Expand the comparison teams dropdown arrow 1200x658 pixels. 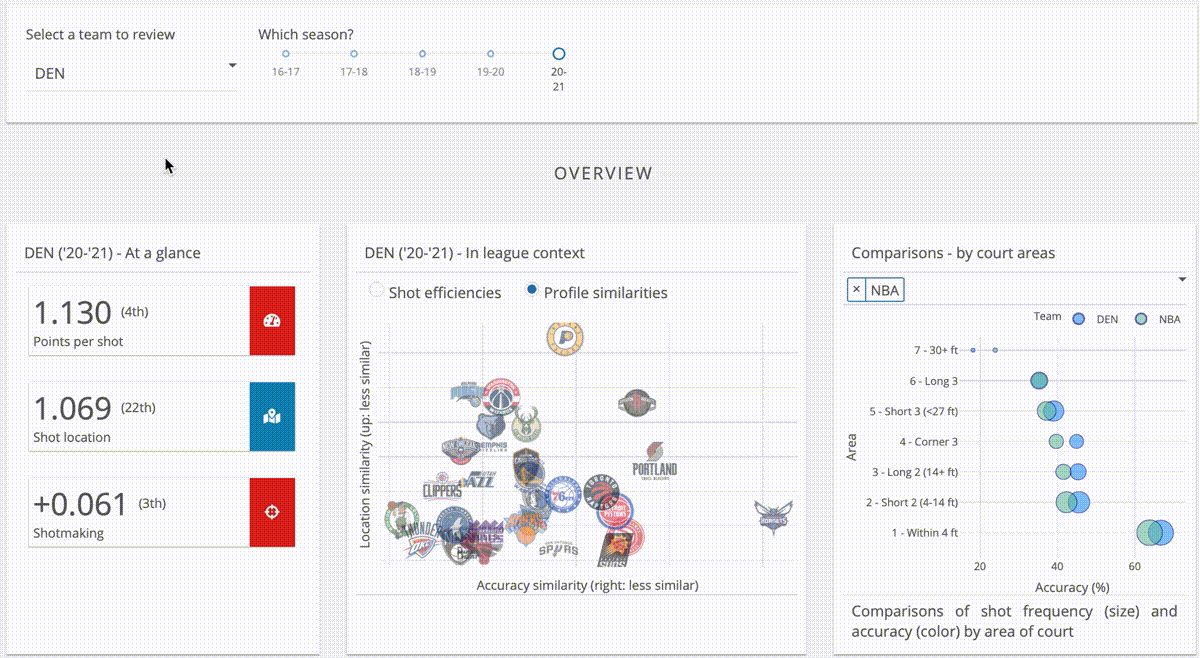click(1182, 279)
